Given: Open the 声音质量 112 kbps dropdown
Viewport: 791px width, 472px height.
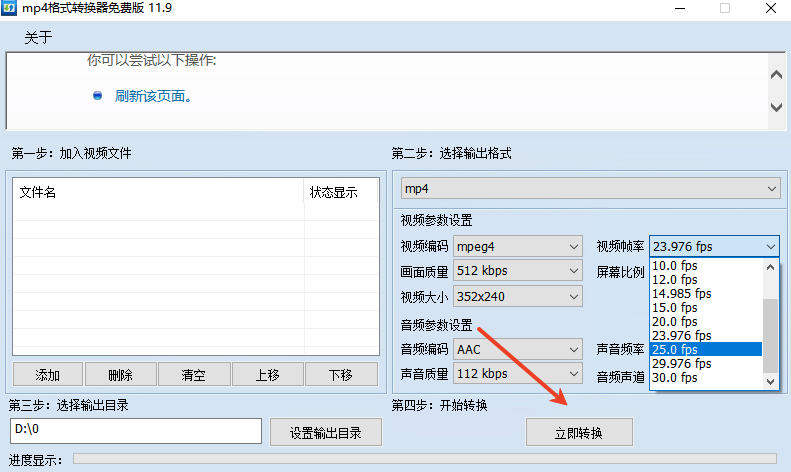Looking at the screenshot, I should tap(518, 374).
